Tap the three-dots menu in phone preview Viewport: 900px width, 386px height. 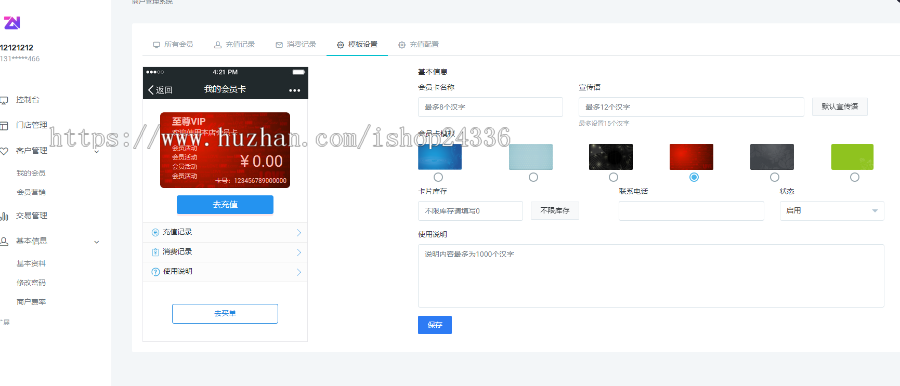coord(294,90)
